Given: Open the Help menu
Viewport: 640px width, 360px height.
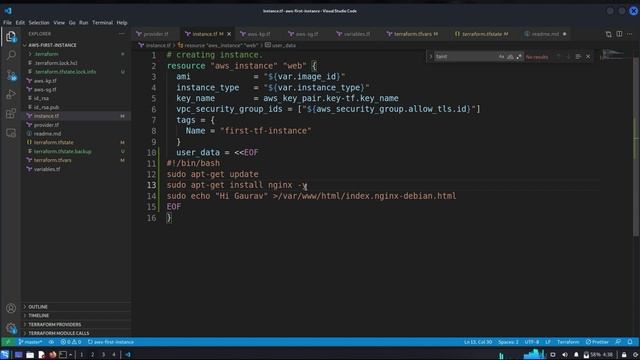Looking at the screenshot, I should coord(122,22).
